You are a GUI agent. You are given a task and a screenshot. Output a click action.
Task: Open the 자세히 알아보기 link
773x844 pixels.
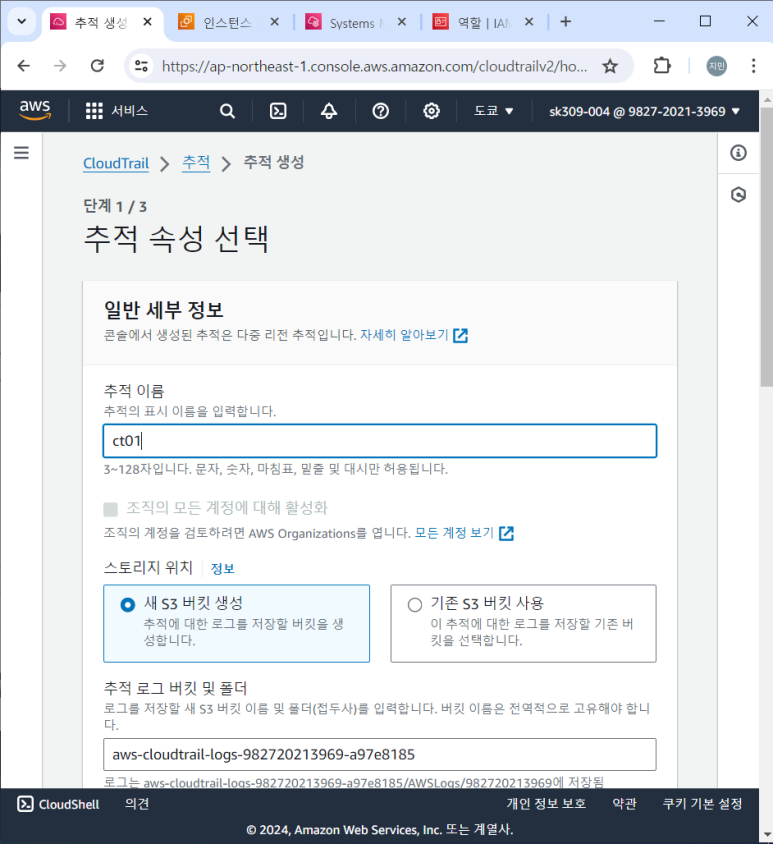click(x=404, y=335)
